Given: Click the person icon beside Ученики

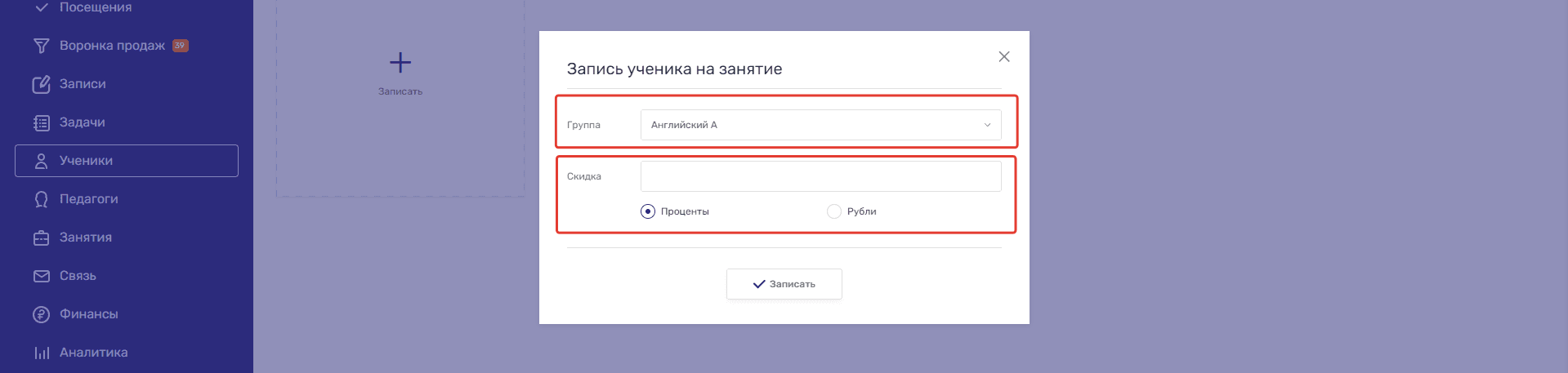Looking at the screenshot, I should coord(41,161).
